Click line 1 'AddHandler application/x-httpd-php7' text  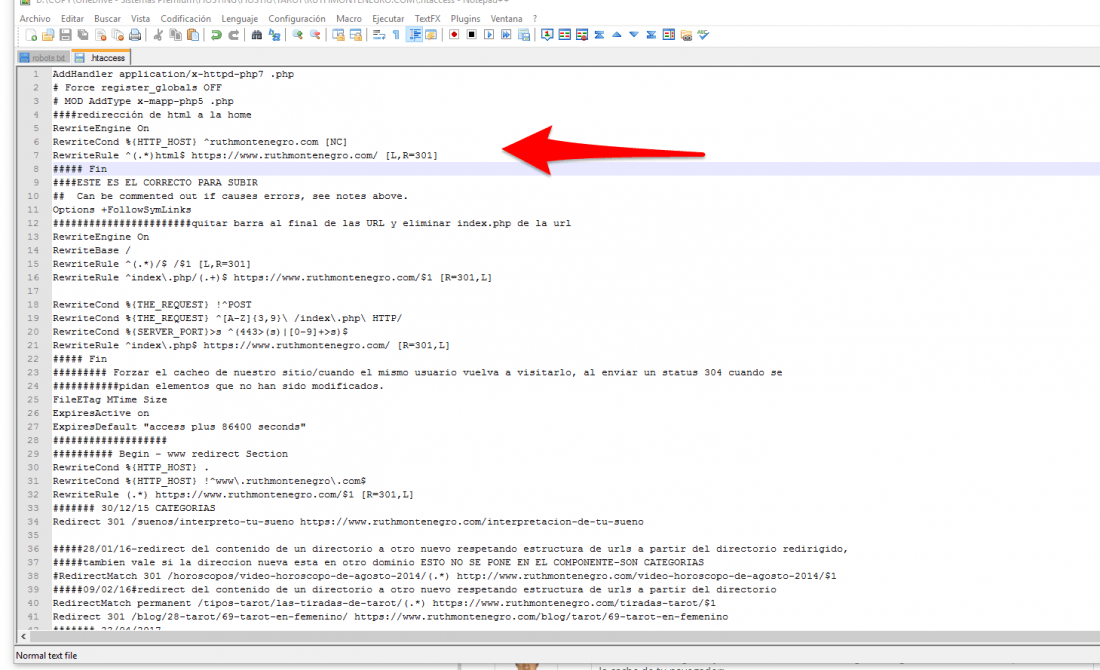coord(173,74)
